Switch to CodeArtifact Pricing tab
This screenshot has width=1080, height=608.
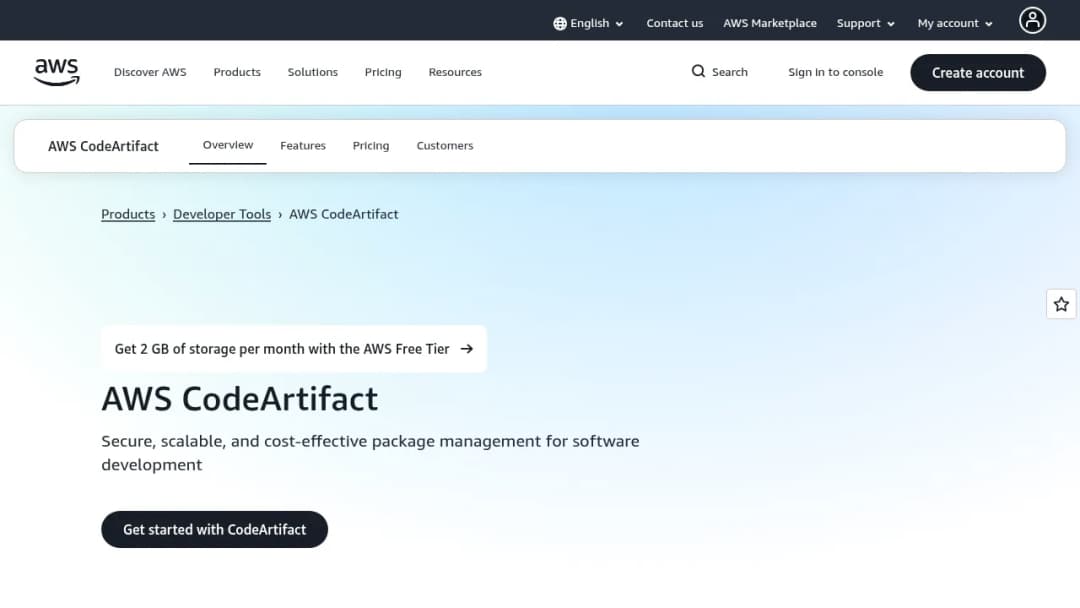pyautogui.click(x=371, y=146)
